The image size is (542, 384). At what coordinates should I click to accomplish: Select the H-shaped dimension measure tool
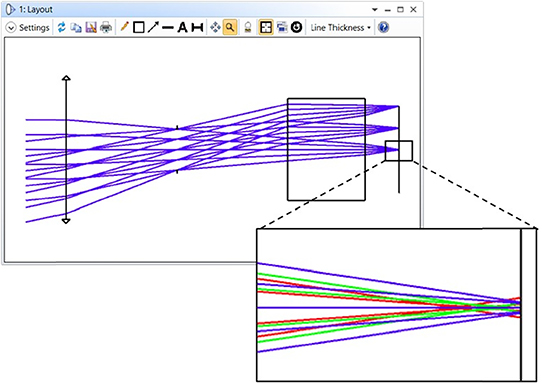click(x=197, y=27)
